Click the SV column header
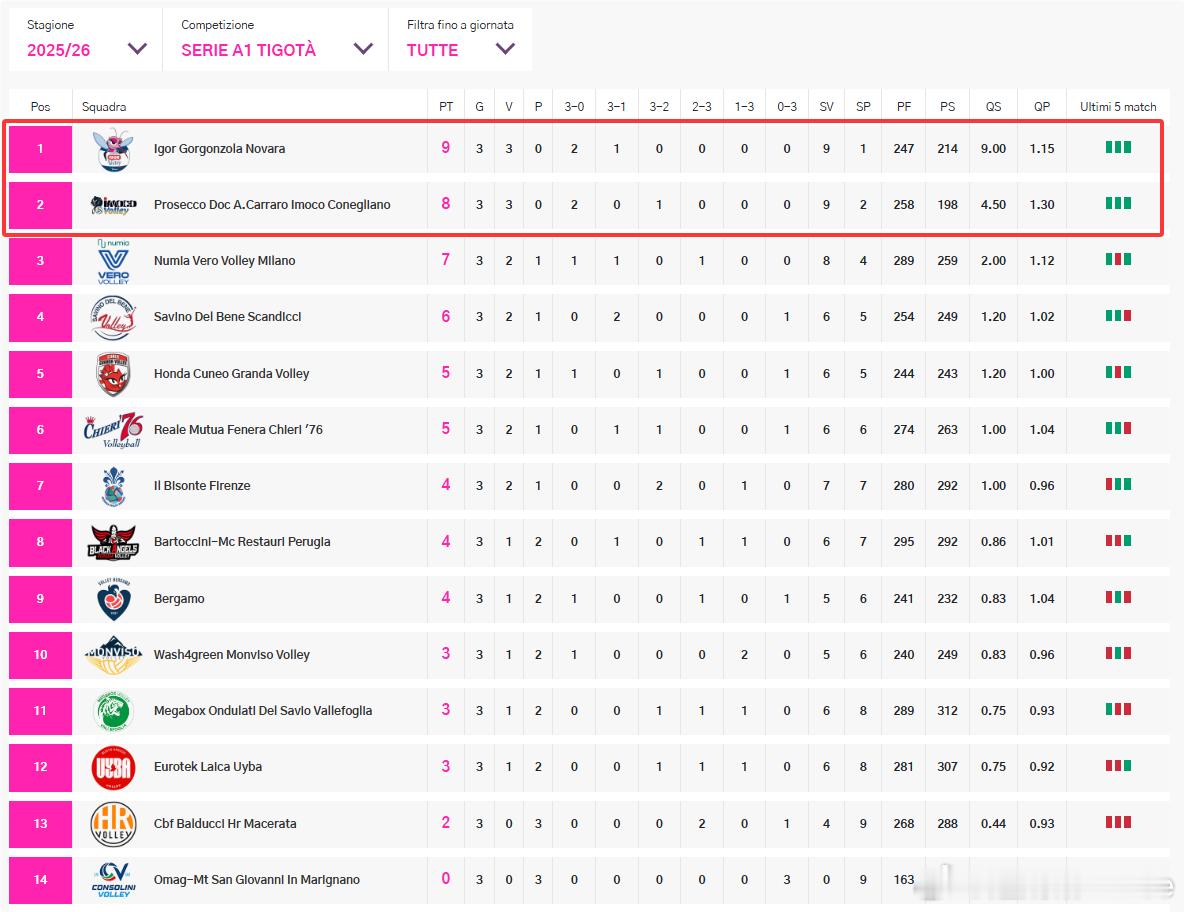The height and width of the screenshot is (912, 1184). 826,106
